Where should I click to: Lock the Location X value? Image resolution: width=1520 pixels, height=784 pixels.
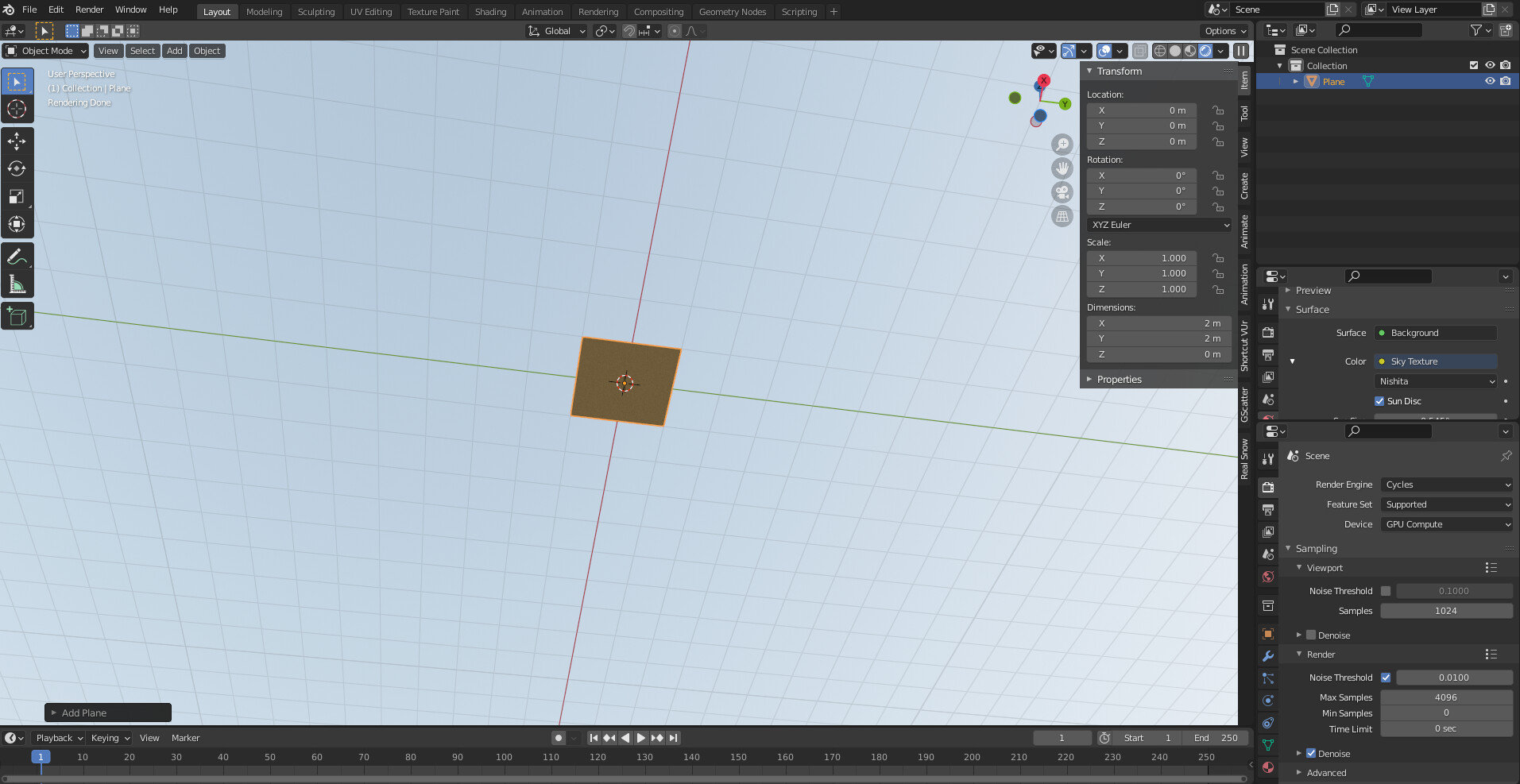(x=1218, y=110)
